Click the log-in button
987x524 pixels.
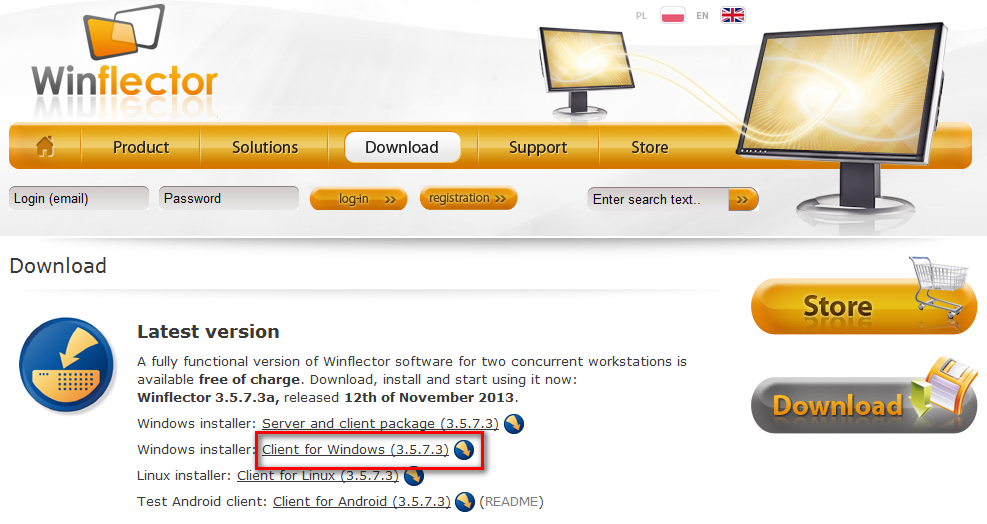358,199
